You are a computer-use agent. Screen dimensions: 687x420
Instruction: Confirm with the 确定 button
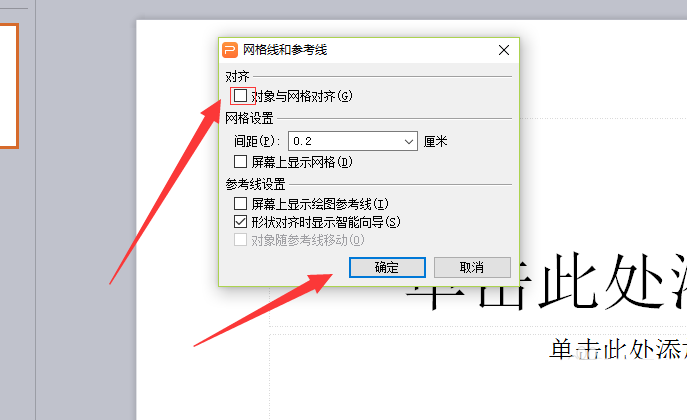(x=387, y=267)
